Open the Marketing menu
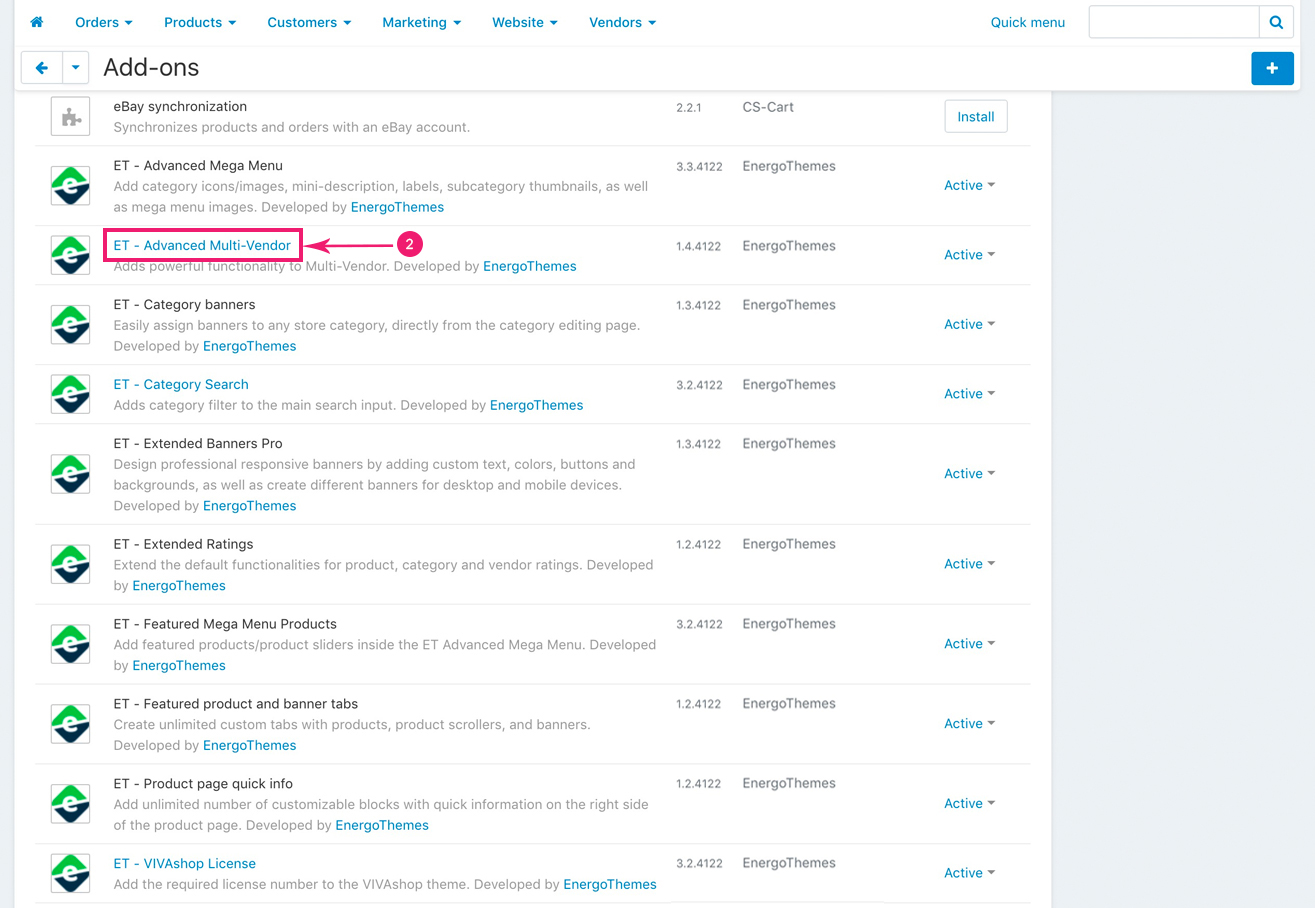1315x908 pixels. (421, 22)
